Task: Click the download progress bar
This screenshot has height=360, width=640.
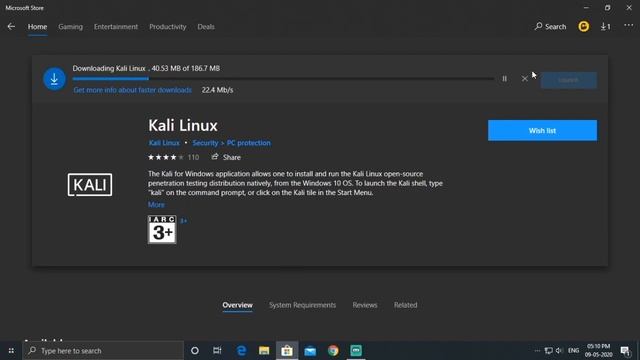Action: pyautogui.click(x=283, y=78)
